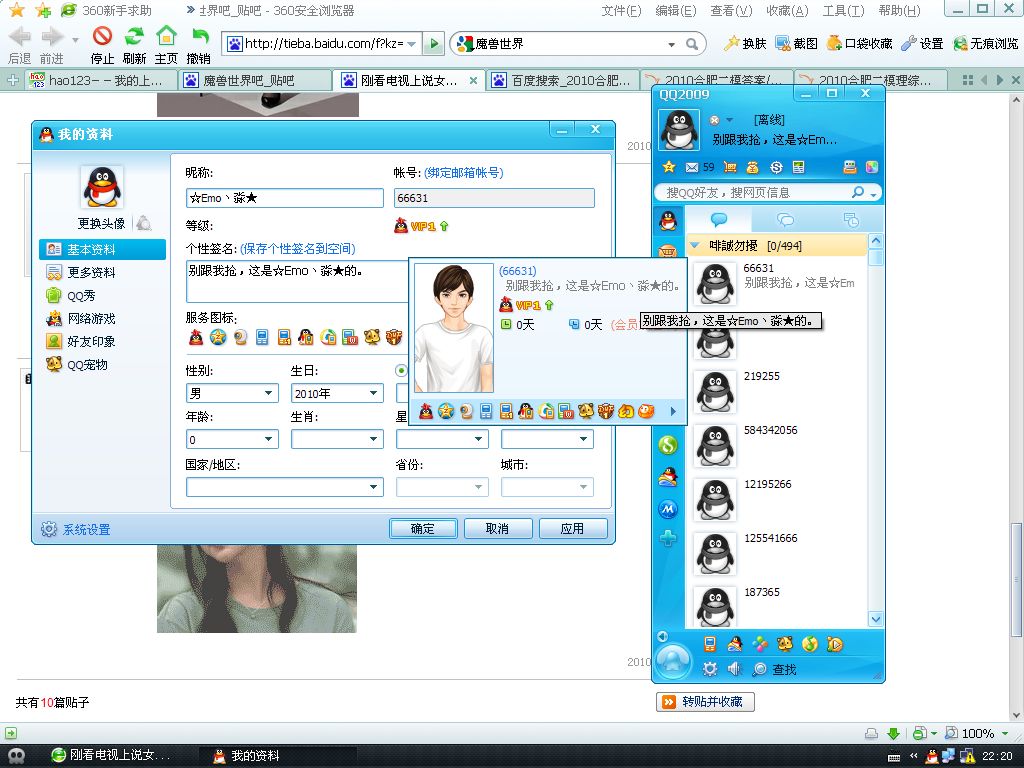Click the 撤销 undo icon in browser toolbar
The height and width of the screenshot is (768, 1024).
pyautogui.click(x=199, y=44)
